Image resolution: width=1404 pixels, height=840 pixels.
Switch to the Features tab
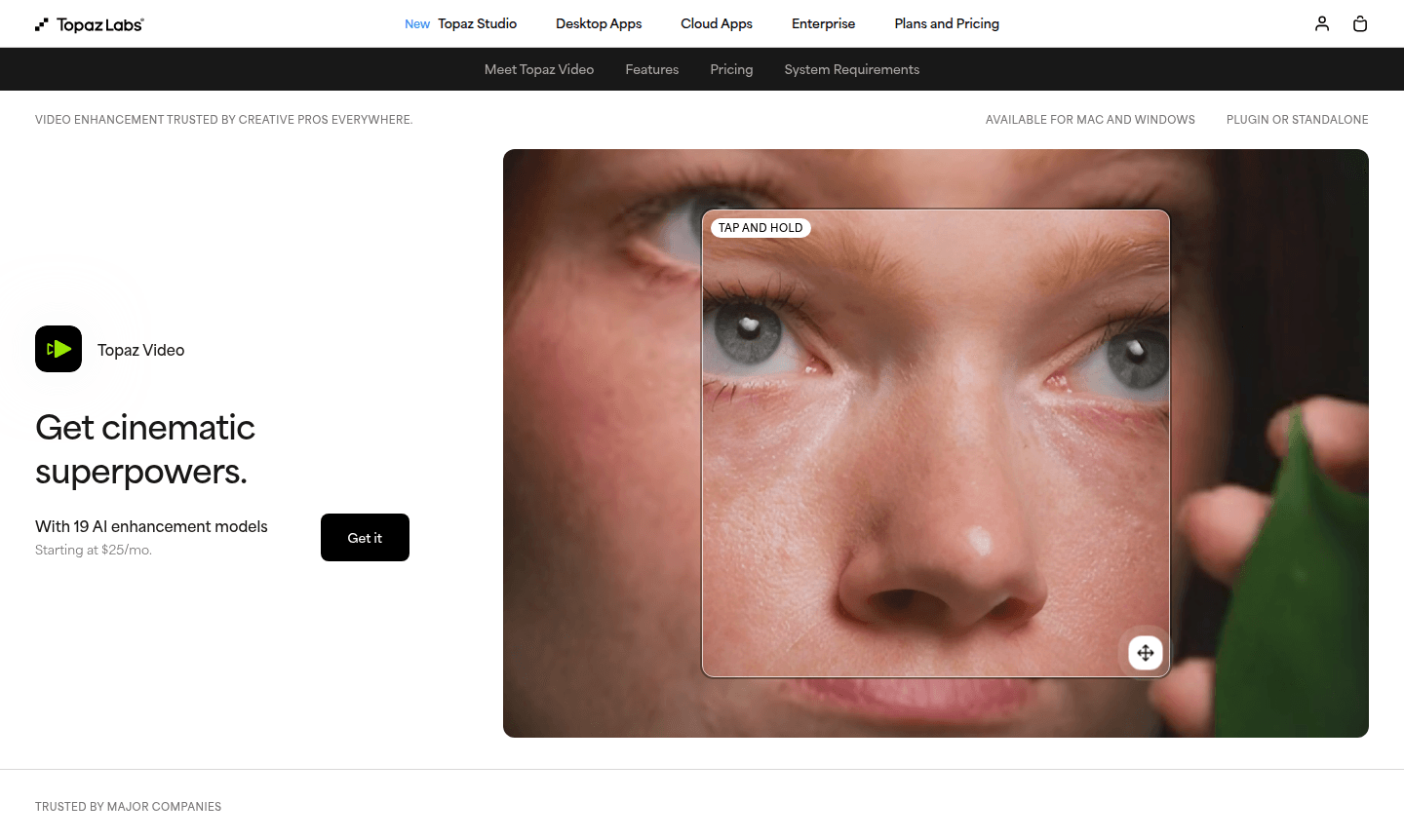[651, 69]
